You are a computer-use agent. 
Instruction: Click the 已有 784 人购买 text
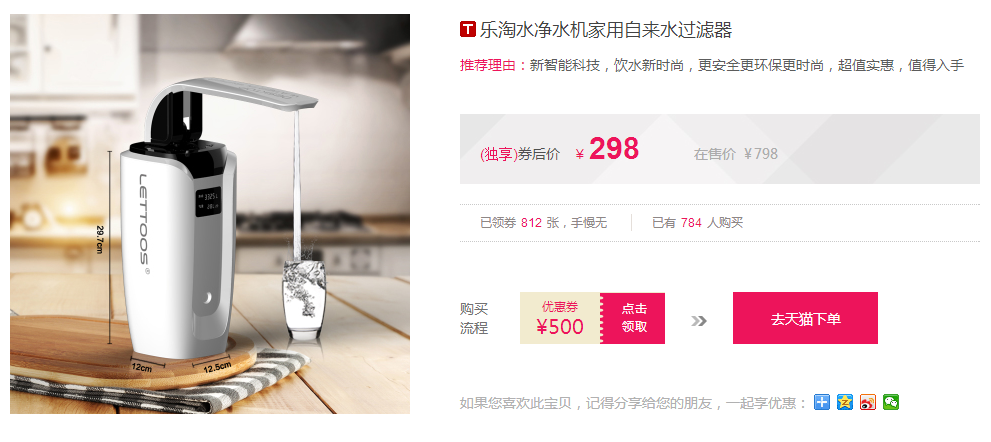pyautogui.click(x=698, y=223)
